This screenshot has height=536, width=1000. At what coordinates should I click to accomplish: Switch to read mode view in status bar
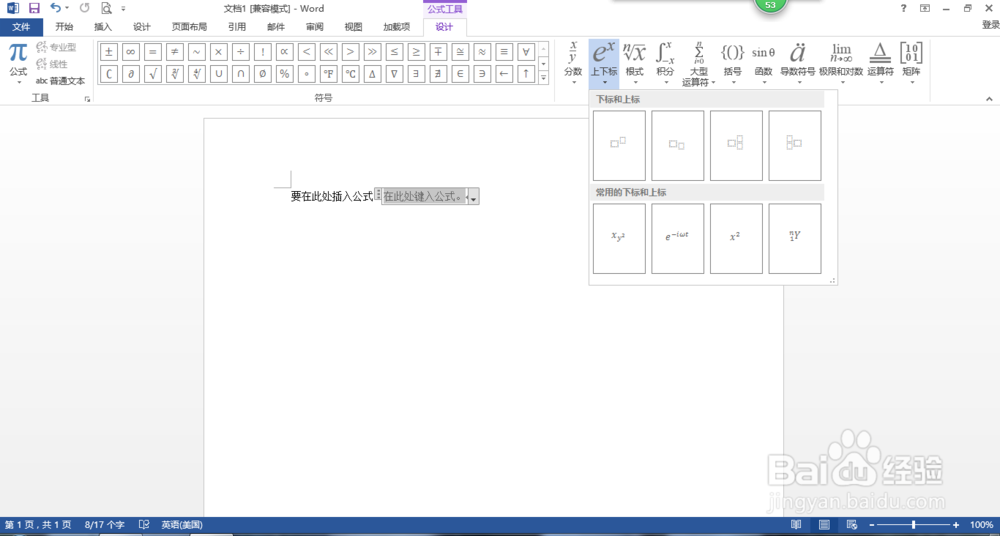pos(796,525)
